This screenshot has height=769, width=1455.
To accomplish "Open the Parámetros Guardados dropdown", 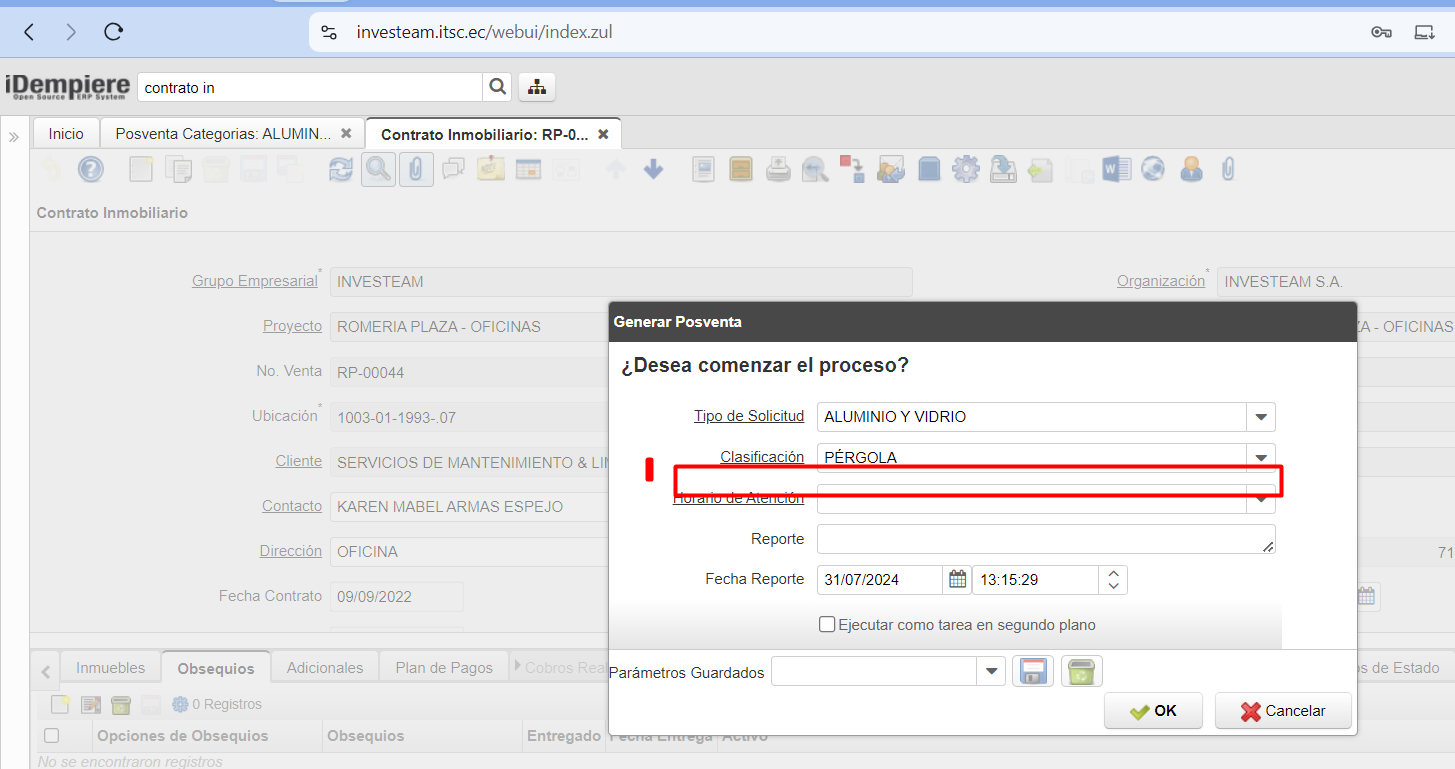I will (991, 672).
